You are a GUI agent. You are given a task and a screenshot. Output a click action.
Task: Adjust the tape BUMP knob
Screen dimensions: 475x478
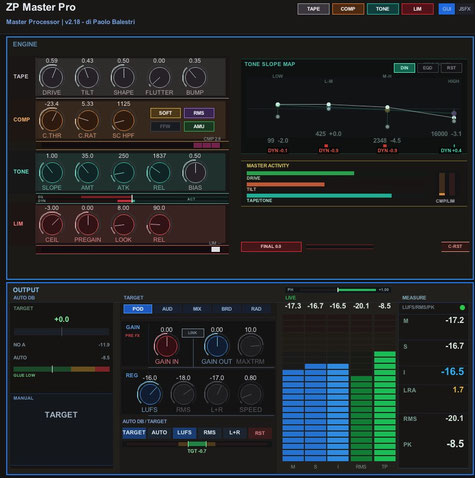(195, 77)
